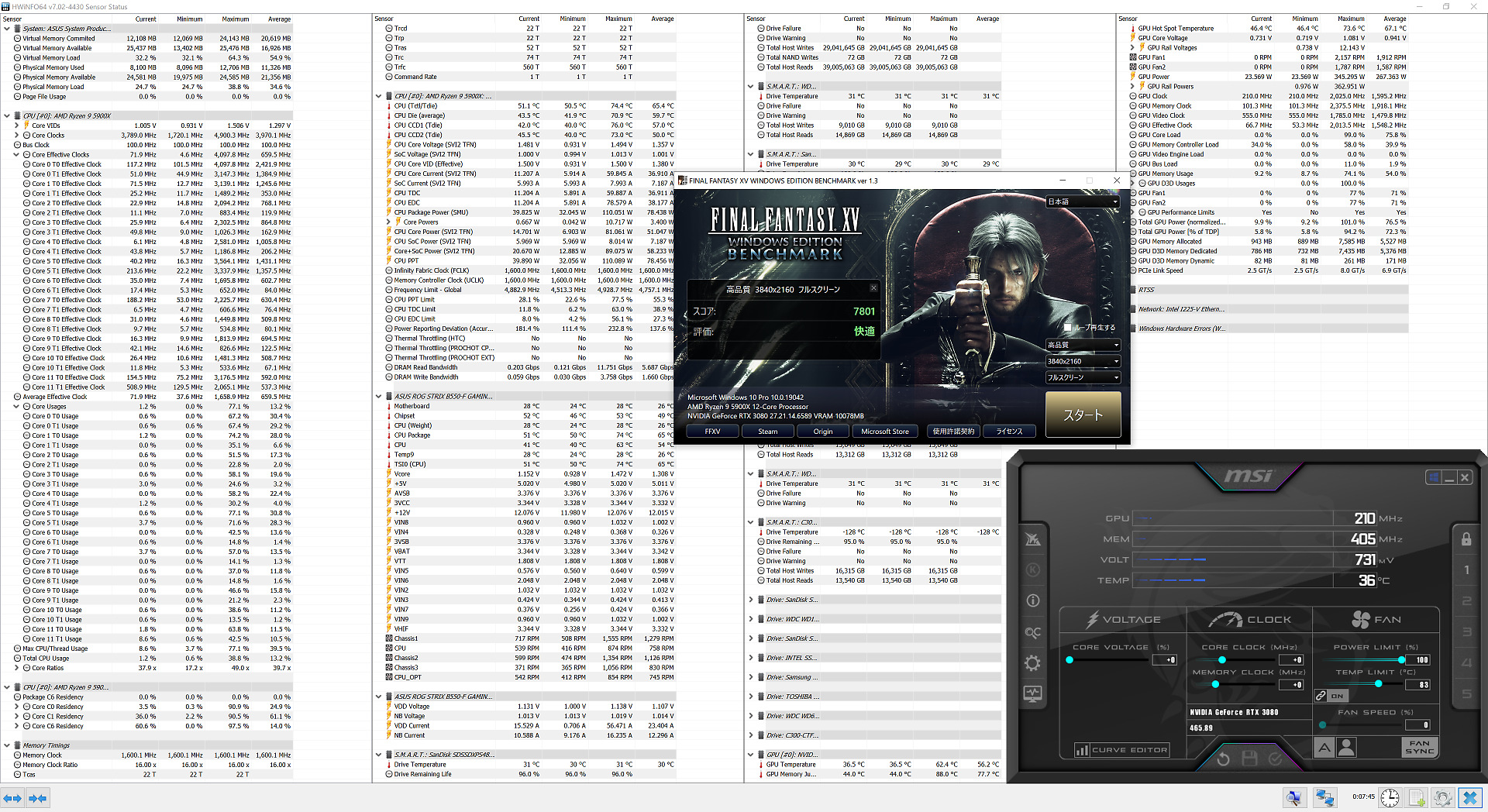Viewport: 1488px width, 812px height.
Task: Toggle the Afterburner profile lock
Action: [x=1466, y=539]
